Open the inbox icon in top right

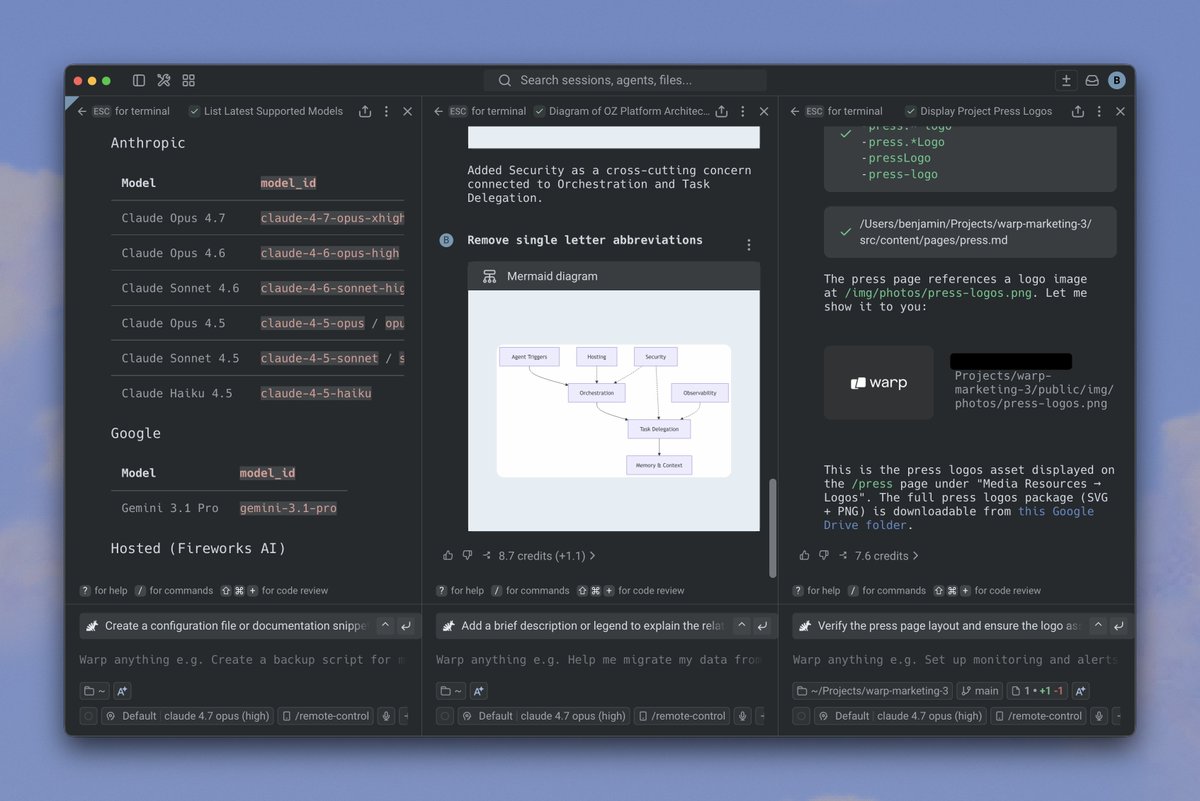pyautogui.click(x=1092, y=80)
